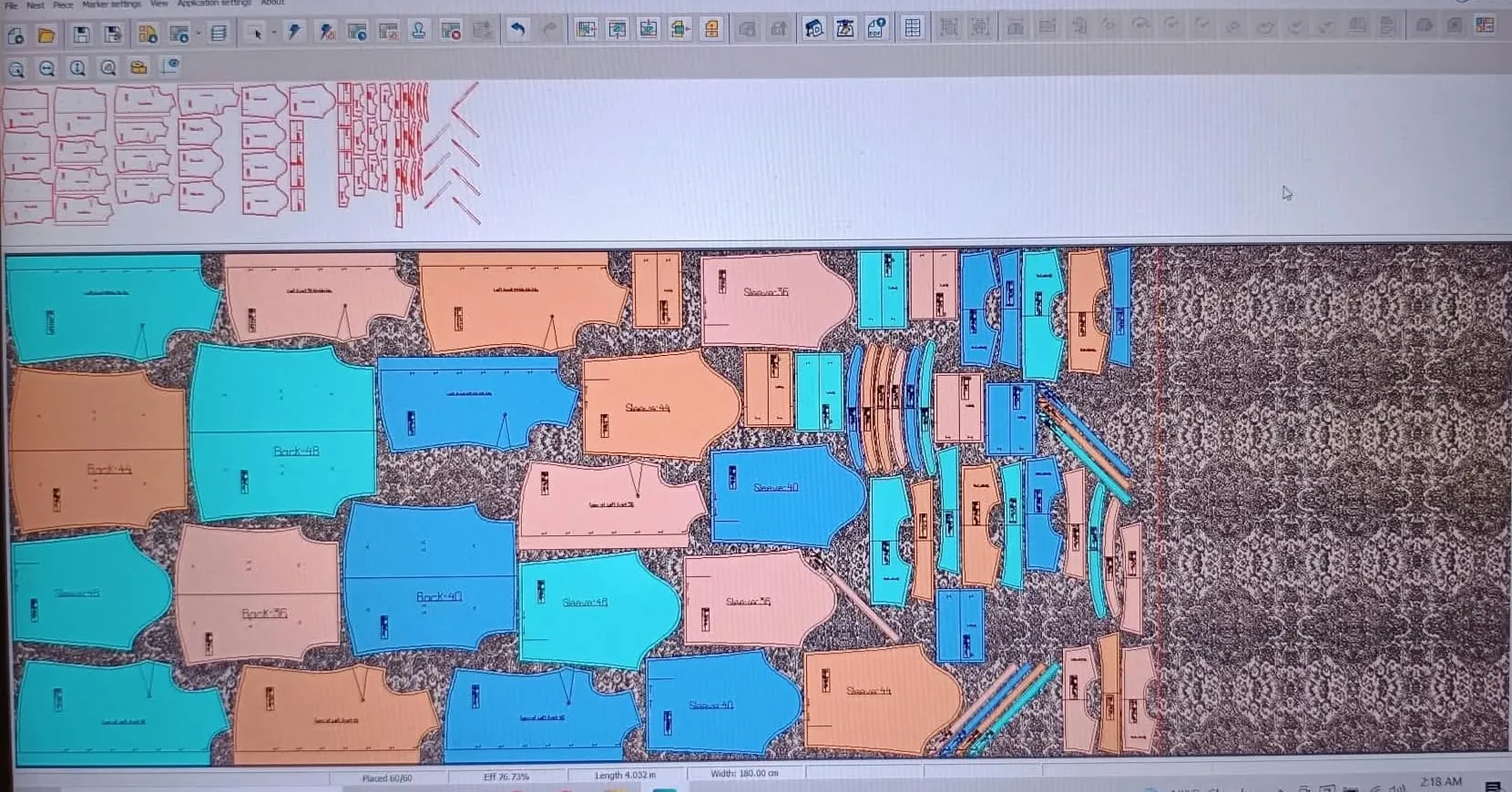Open the Windows notification center icon
Viewport: 1512px width, 792px height.
coord(1492,786)
